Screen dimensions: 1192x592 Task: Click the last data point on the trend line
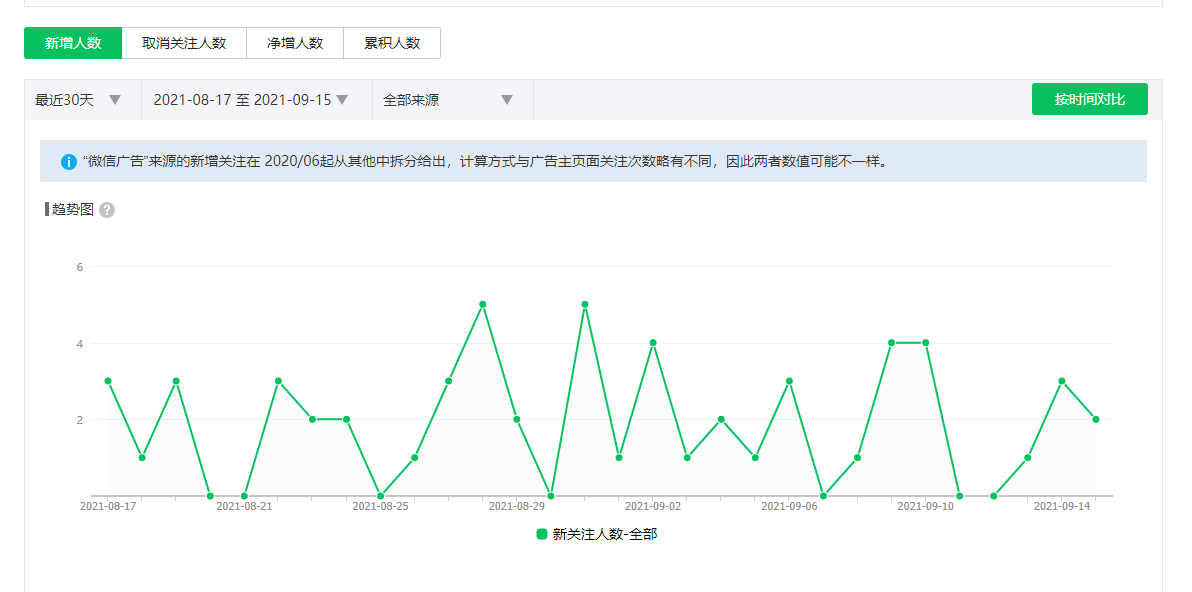[x=1096, y=419]
